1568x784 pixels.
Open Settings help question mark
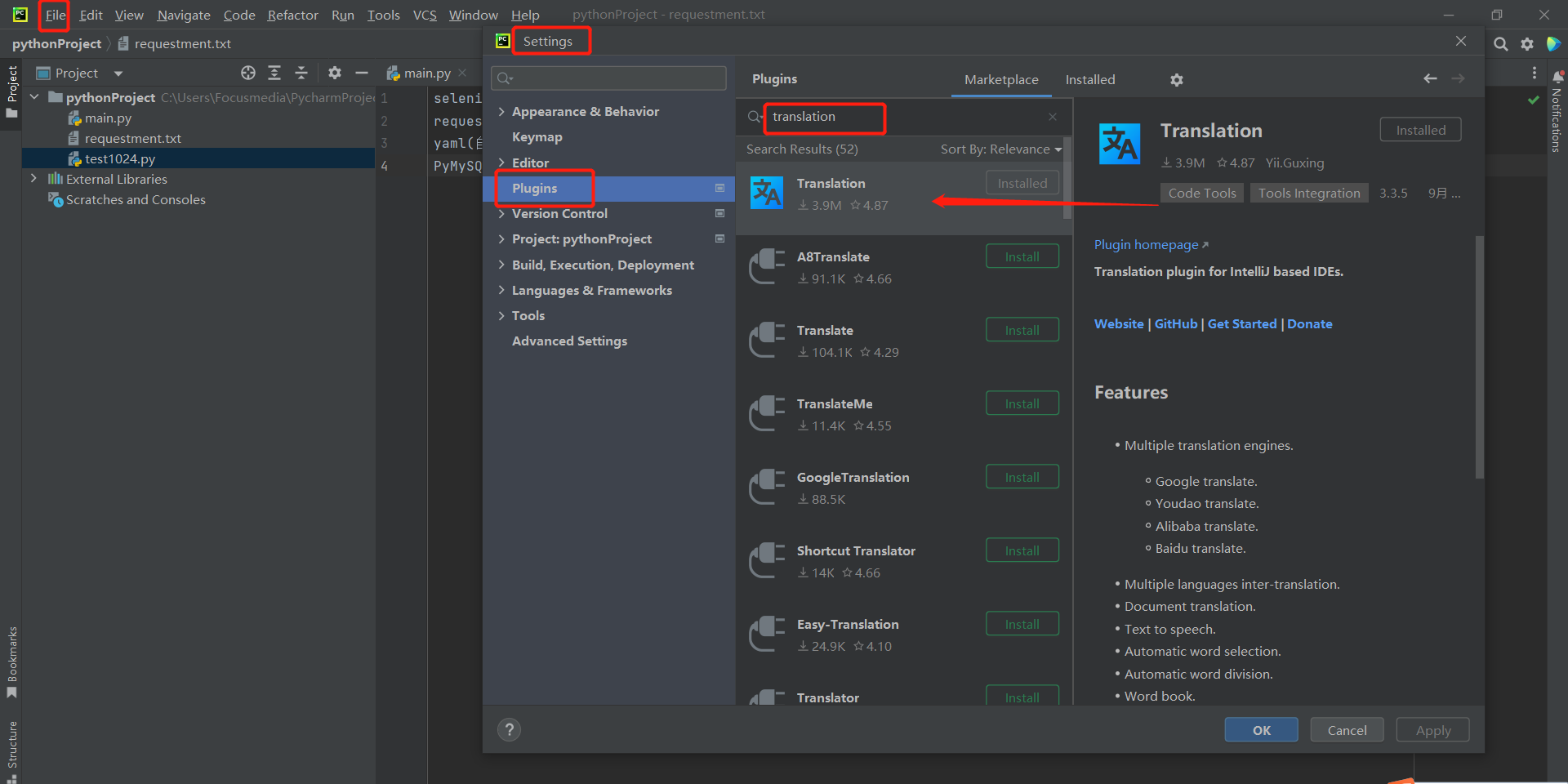point(510,729)
